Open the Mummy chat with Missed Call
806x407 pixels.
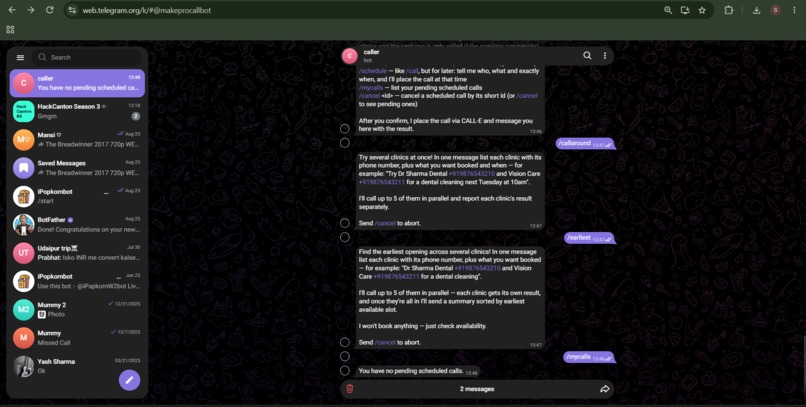click(77, 338)
